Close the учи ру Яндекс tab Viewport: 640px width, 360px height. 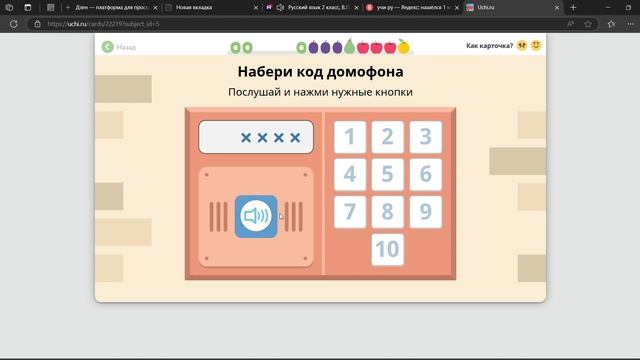[457, 8]
